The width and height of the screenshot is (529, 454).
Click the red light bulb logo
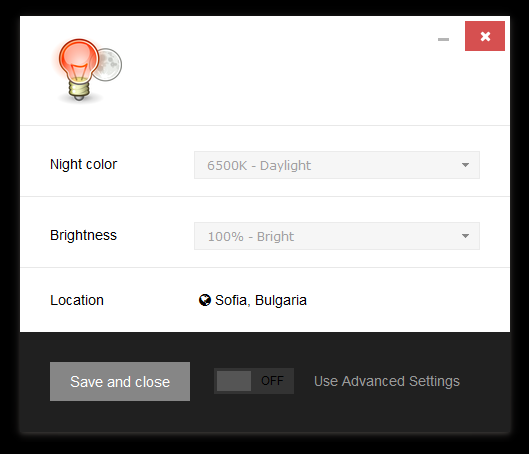(x=79, y=70)
